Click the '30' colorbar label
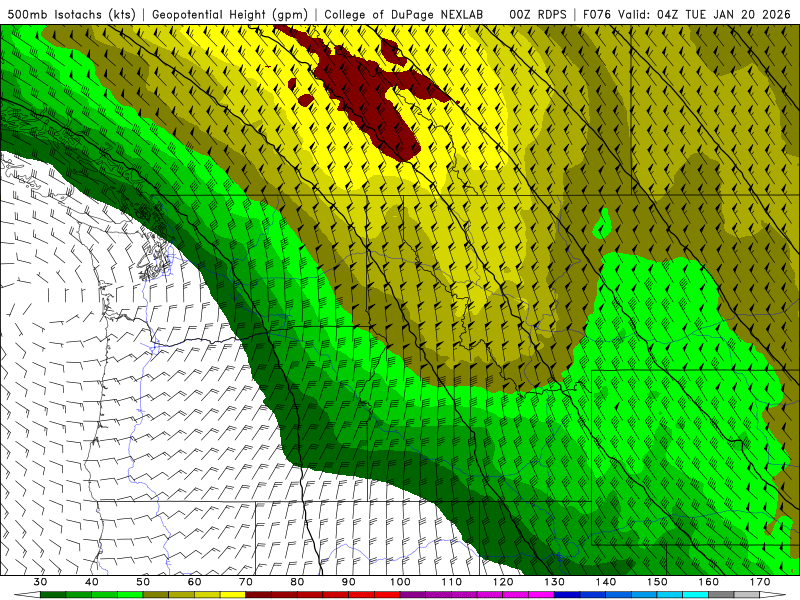 [40, 582]
